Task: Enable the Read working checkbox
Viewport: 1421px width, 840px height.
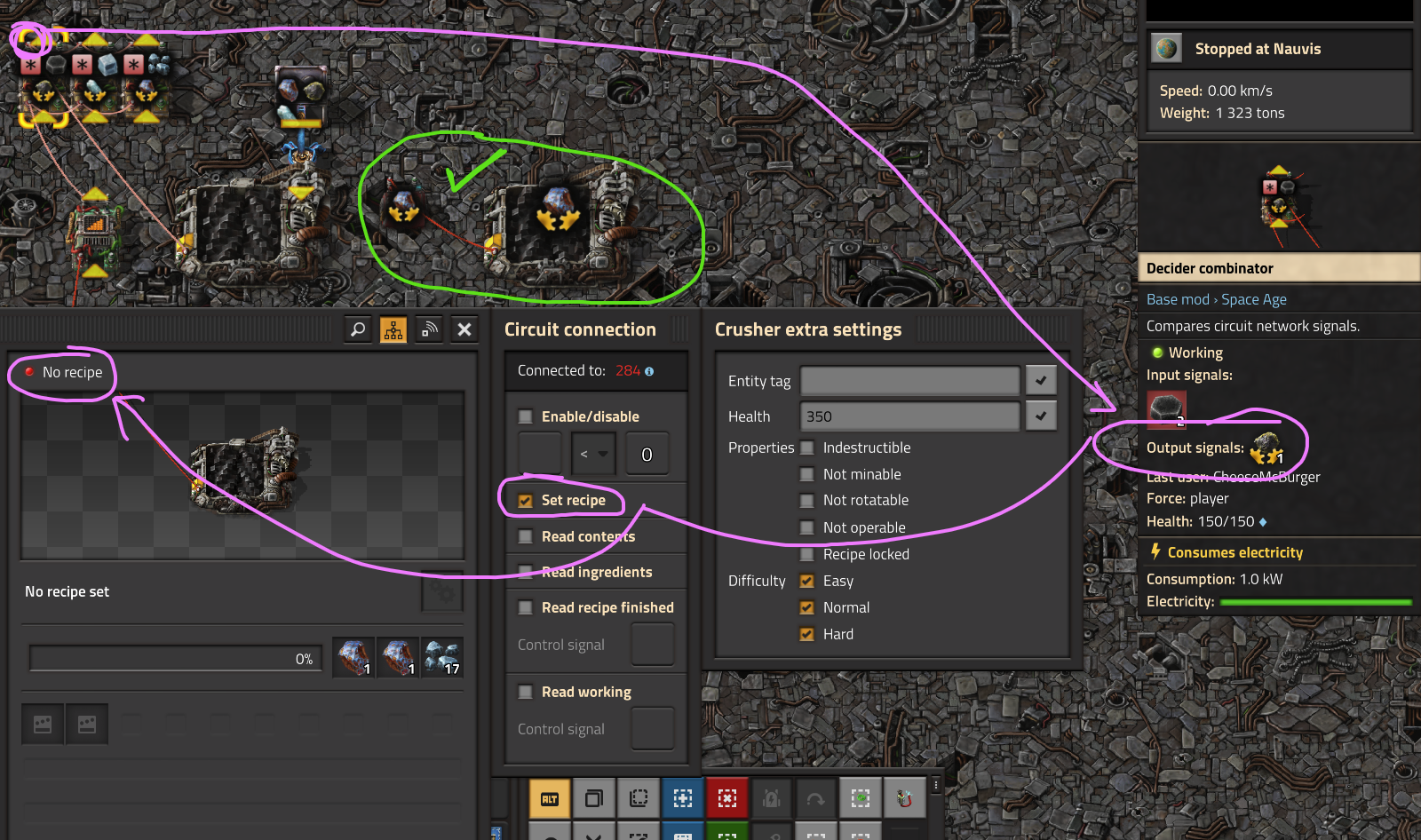Action: 526,692
